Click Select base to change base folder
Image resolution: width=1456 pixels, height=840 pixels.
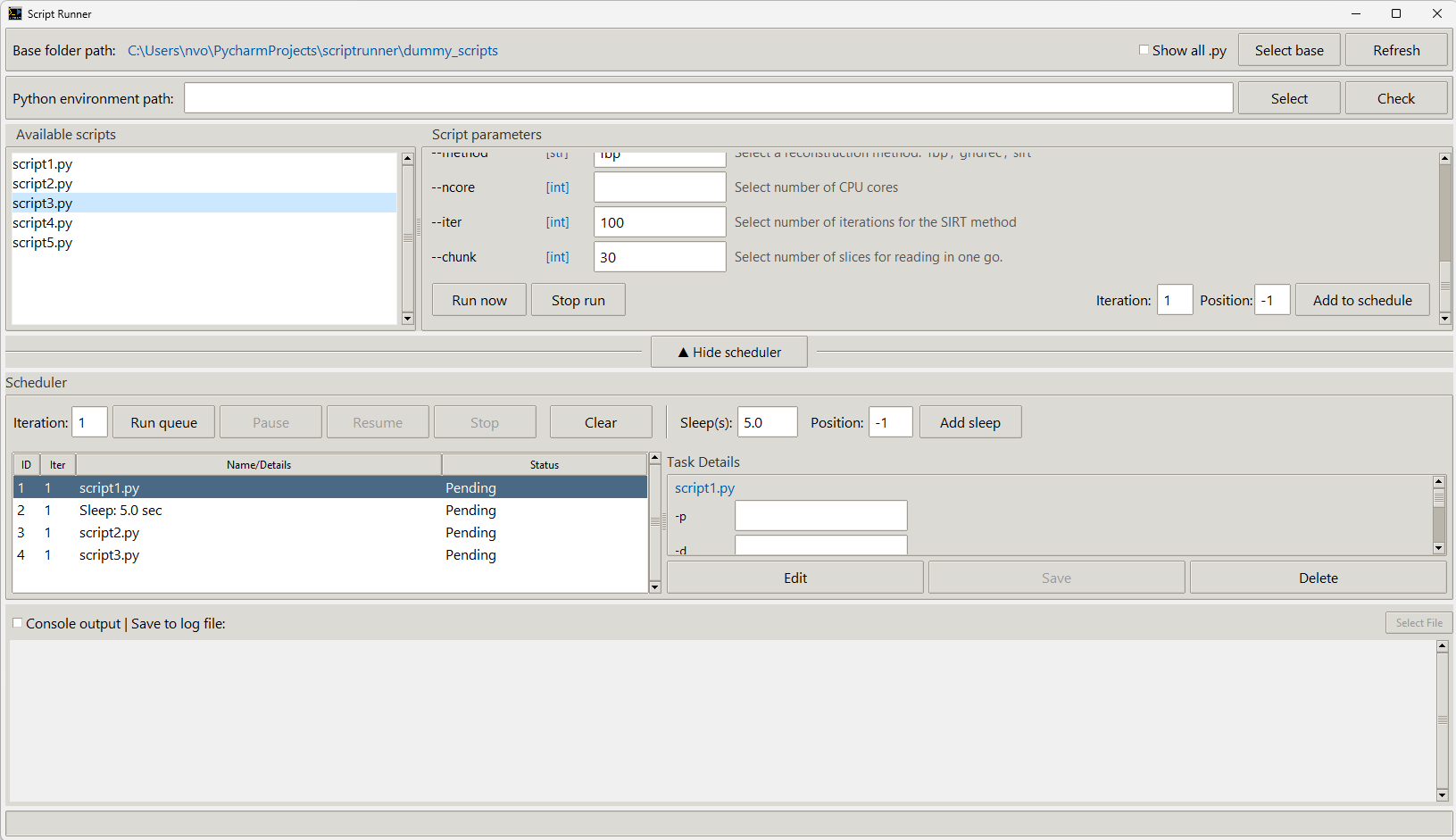pyautogui.click(x=1288, y=50)
